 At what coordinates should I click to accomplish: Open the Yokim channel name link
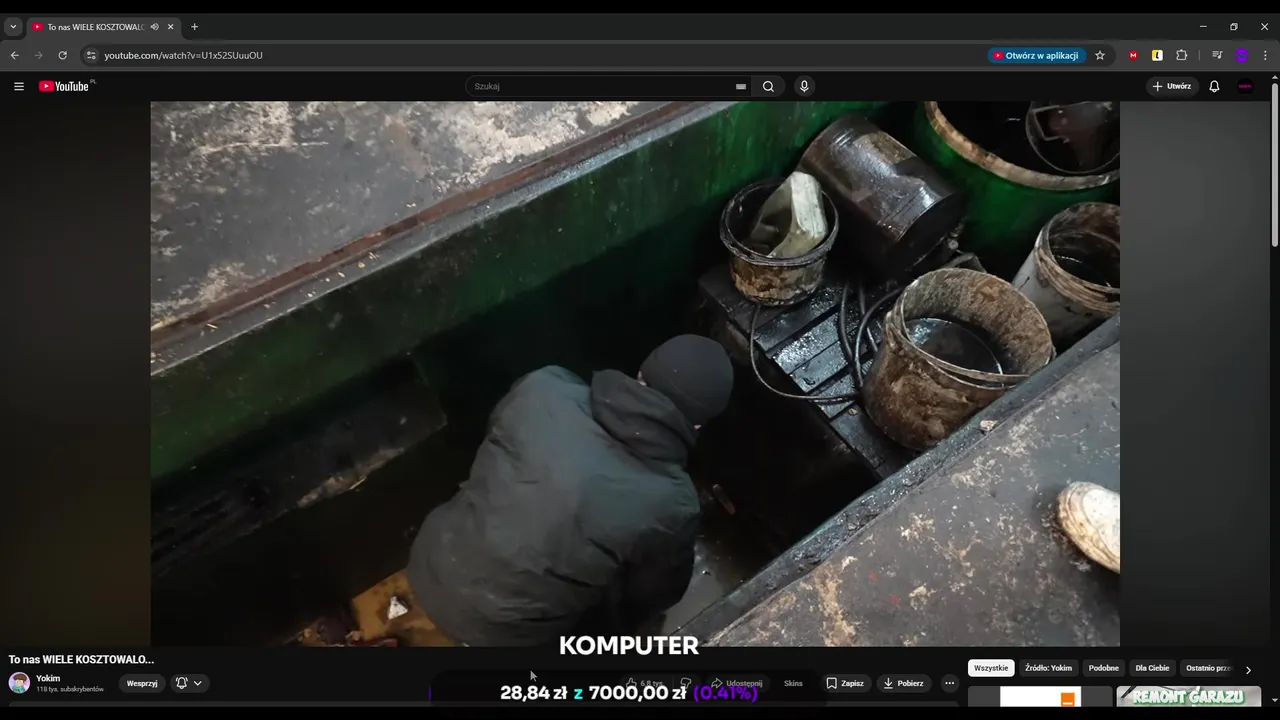[48, 678]
